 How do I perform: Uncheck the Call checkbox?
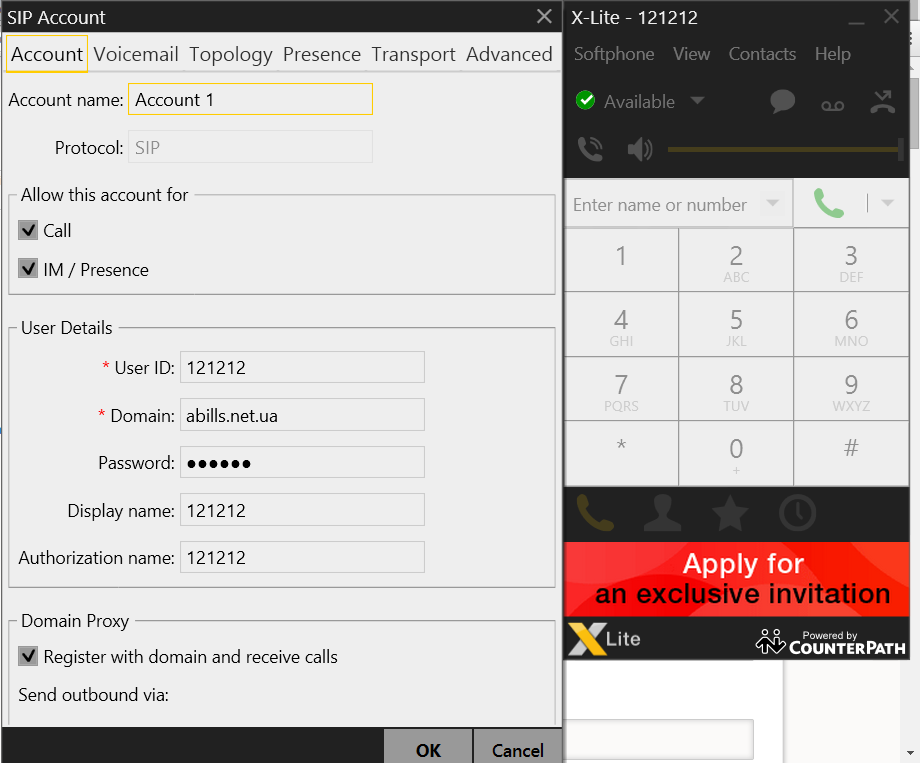(28, 231)
